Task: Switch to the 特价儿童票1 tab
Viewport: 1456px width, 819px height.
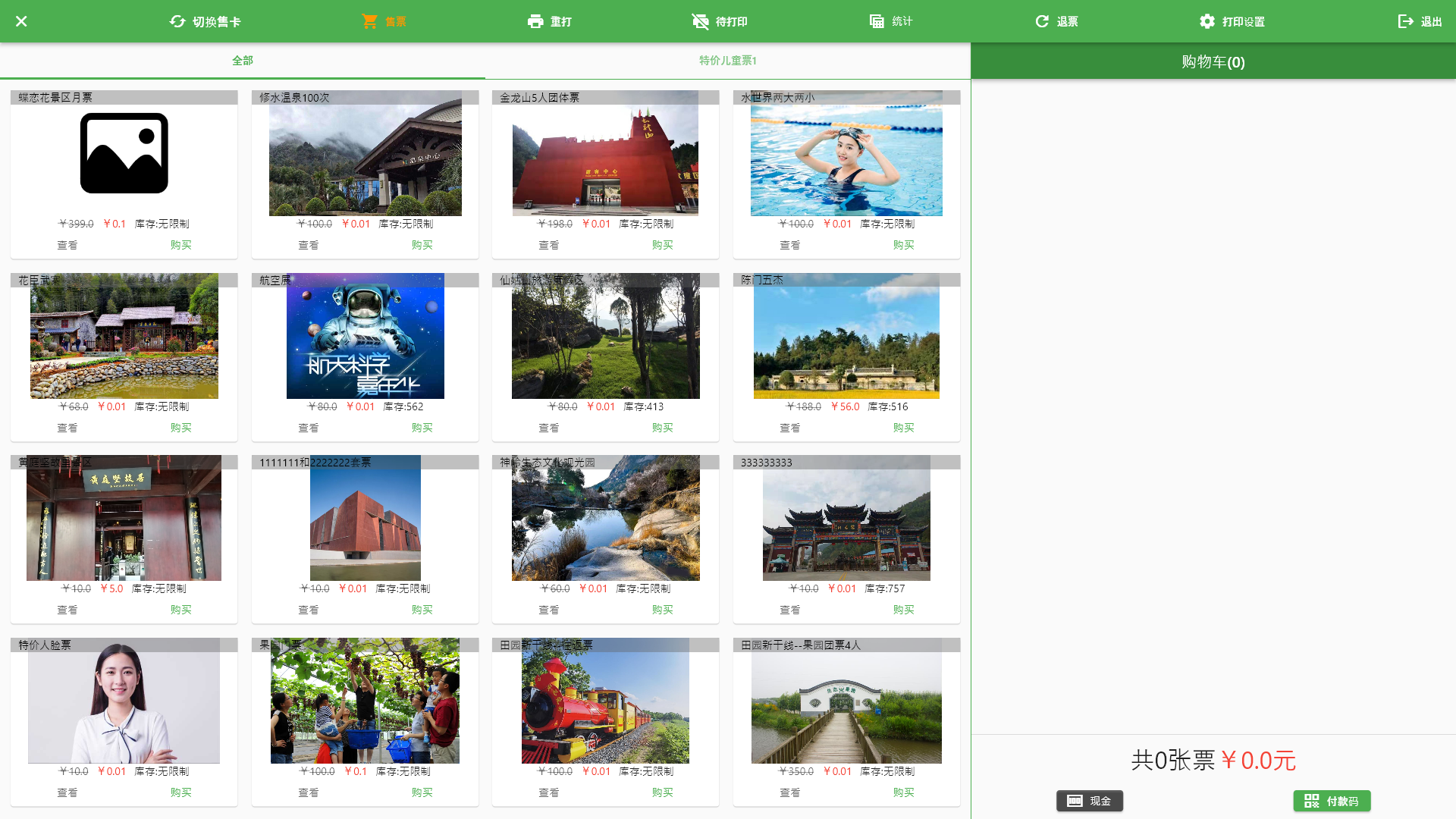Action: (728, 61)
